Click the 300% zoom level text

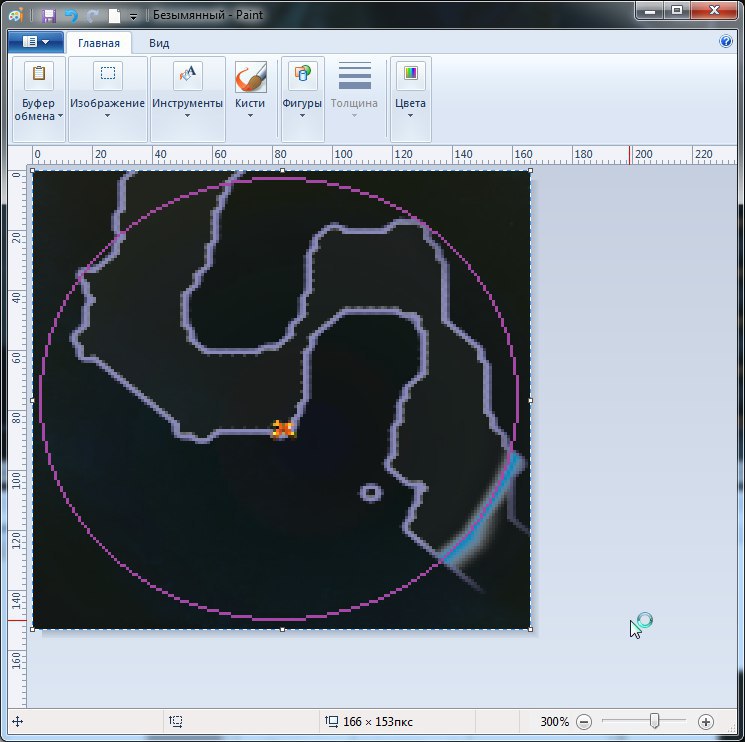pyautogui.click(x=554, y=722)
